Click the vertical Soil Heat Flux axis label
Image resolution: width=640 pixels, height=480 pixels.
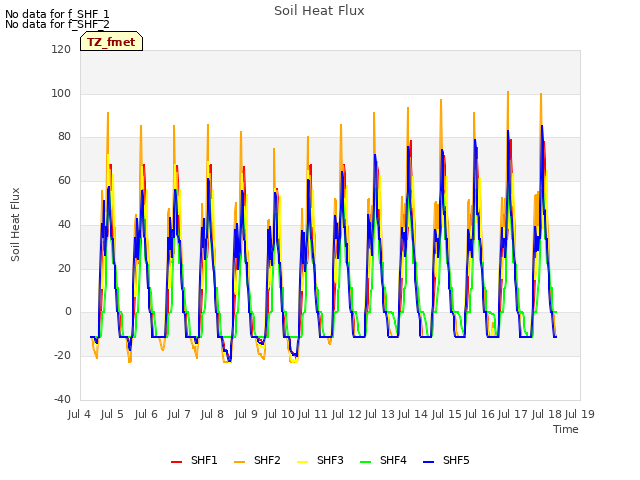click(x=15, y=224)
